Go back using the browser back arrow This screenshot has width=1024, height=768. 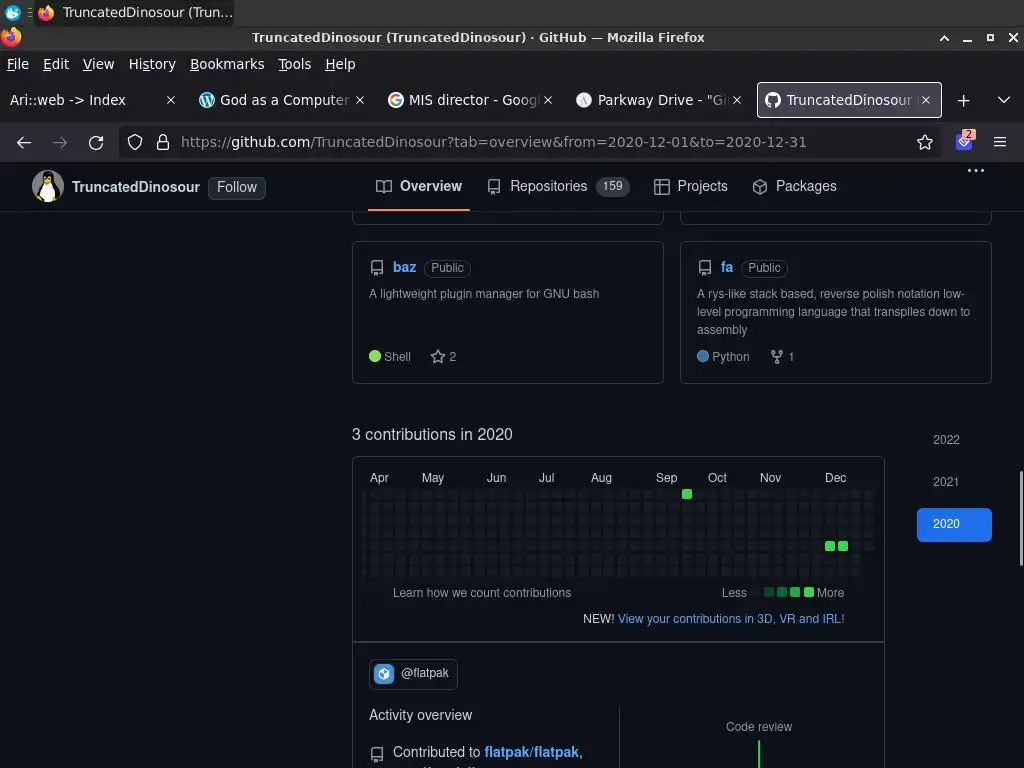pos(24,142)
